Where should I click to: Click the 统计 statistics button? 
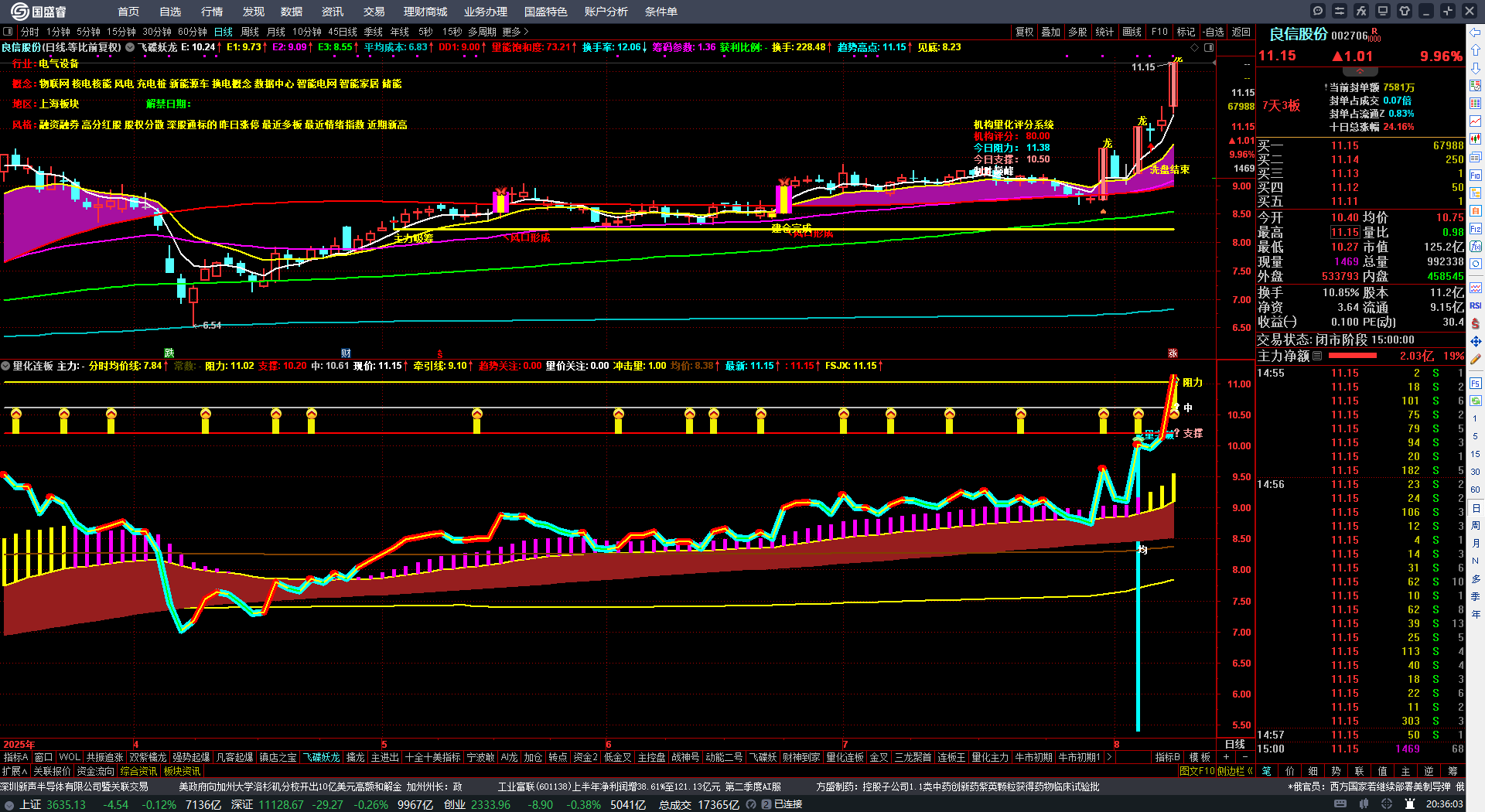pyautogui.click(x=1104, y=32)
